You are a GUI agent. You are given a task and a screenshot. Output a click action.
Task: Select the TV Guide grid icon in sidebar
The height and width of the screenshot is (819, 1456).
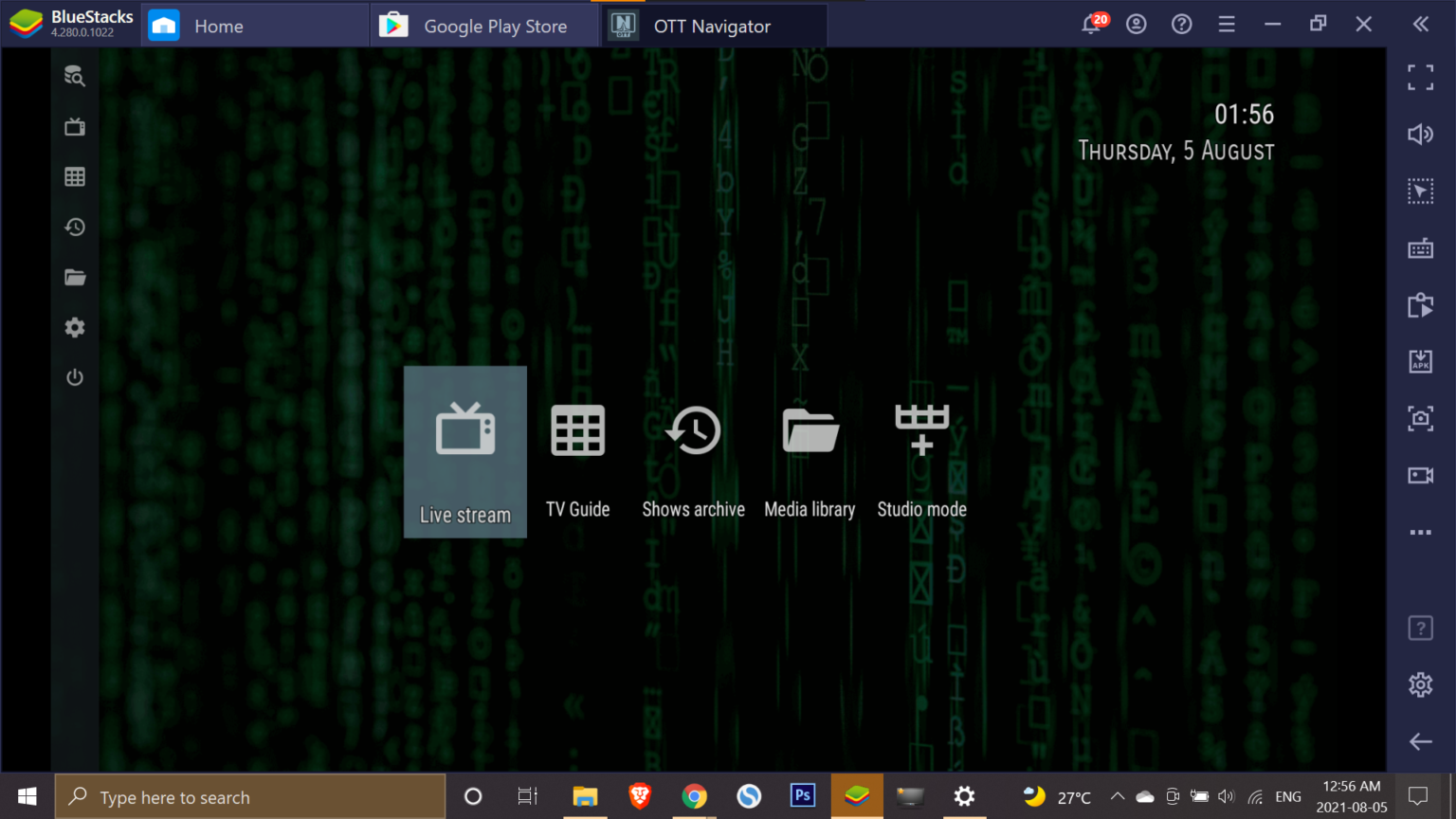[75, 176]
